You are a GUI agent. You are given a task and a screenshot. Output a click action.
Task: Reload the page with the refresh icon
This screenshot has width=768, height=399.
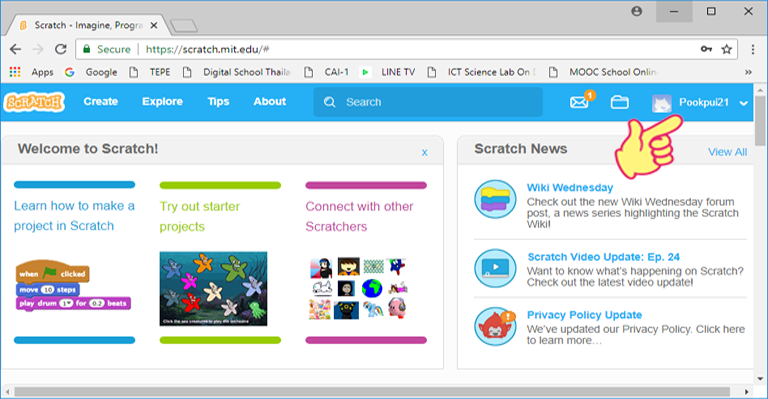pyautogui.click(x=60, y=49)
